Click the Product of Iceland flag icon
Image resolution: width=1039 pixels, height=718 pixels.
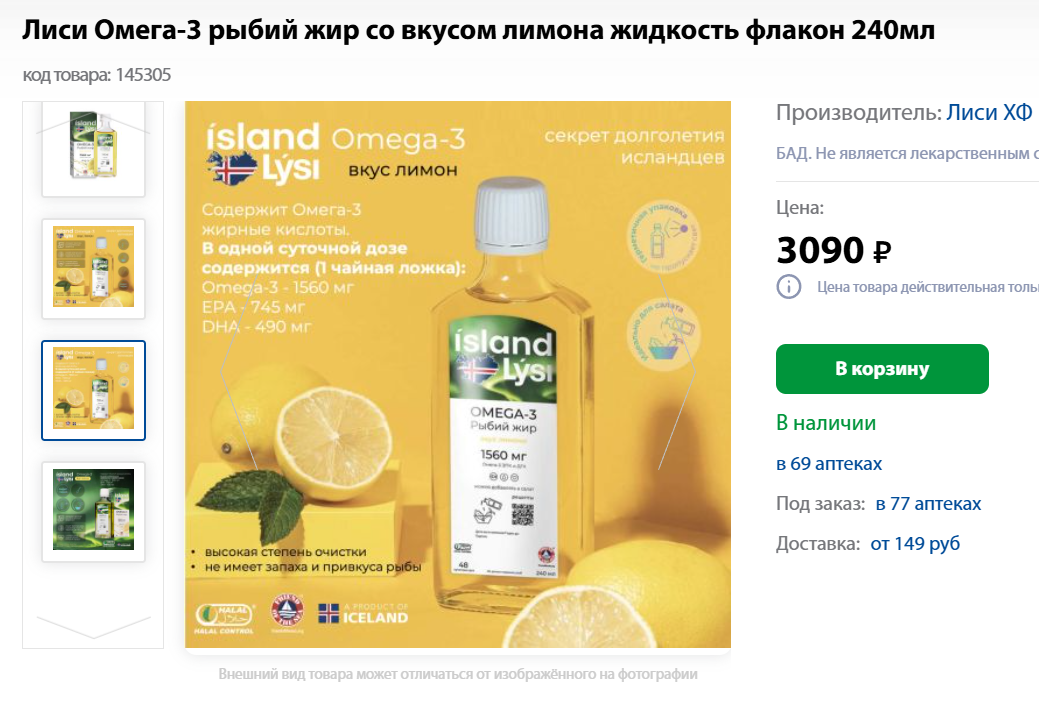328,613
